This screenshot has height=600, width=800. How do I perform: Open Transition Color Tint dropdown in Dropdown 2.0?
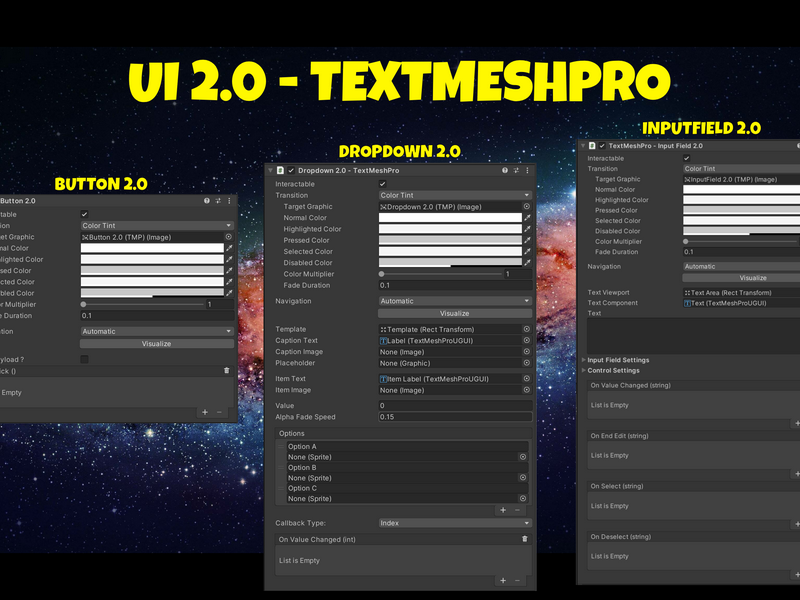(455, 195)
